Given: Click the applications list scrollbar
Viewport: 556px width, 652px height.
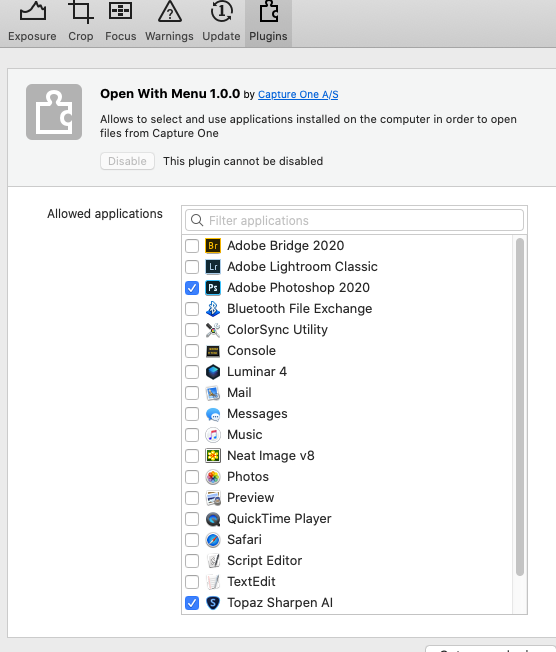Looking at the screenshot, I should tap(520, 407).
